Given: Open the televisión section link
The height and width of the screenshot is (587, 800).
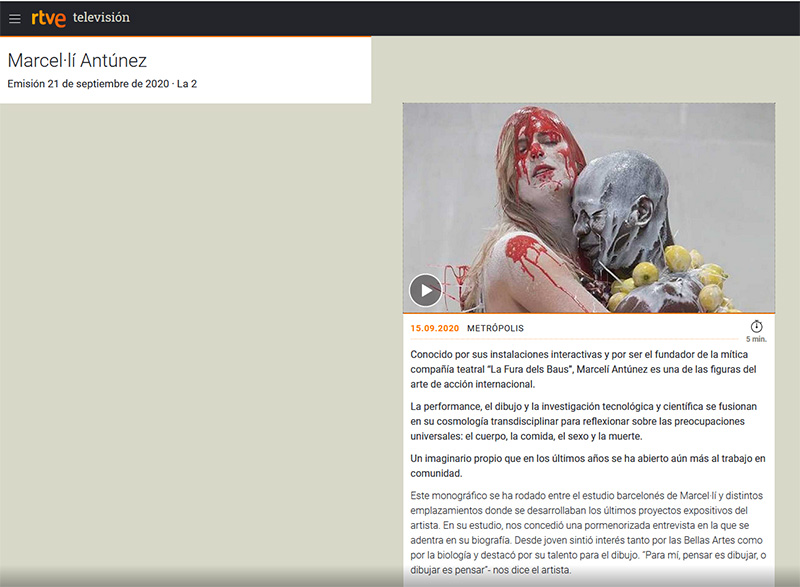Looking at the screenshot, I should [101, 17].
